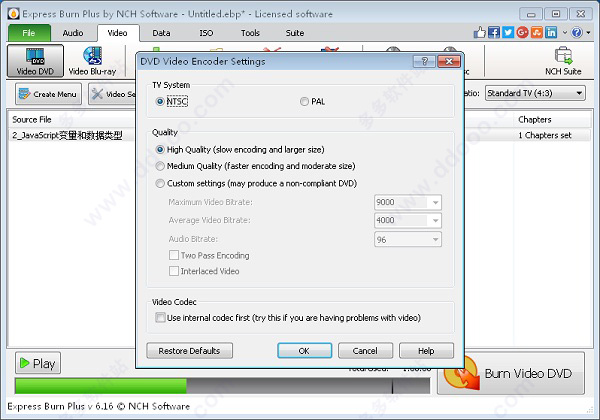This screenshot has width=600, height=420.
Task: Switch to the Video tab
Action: coord(117,33)
